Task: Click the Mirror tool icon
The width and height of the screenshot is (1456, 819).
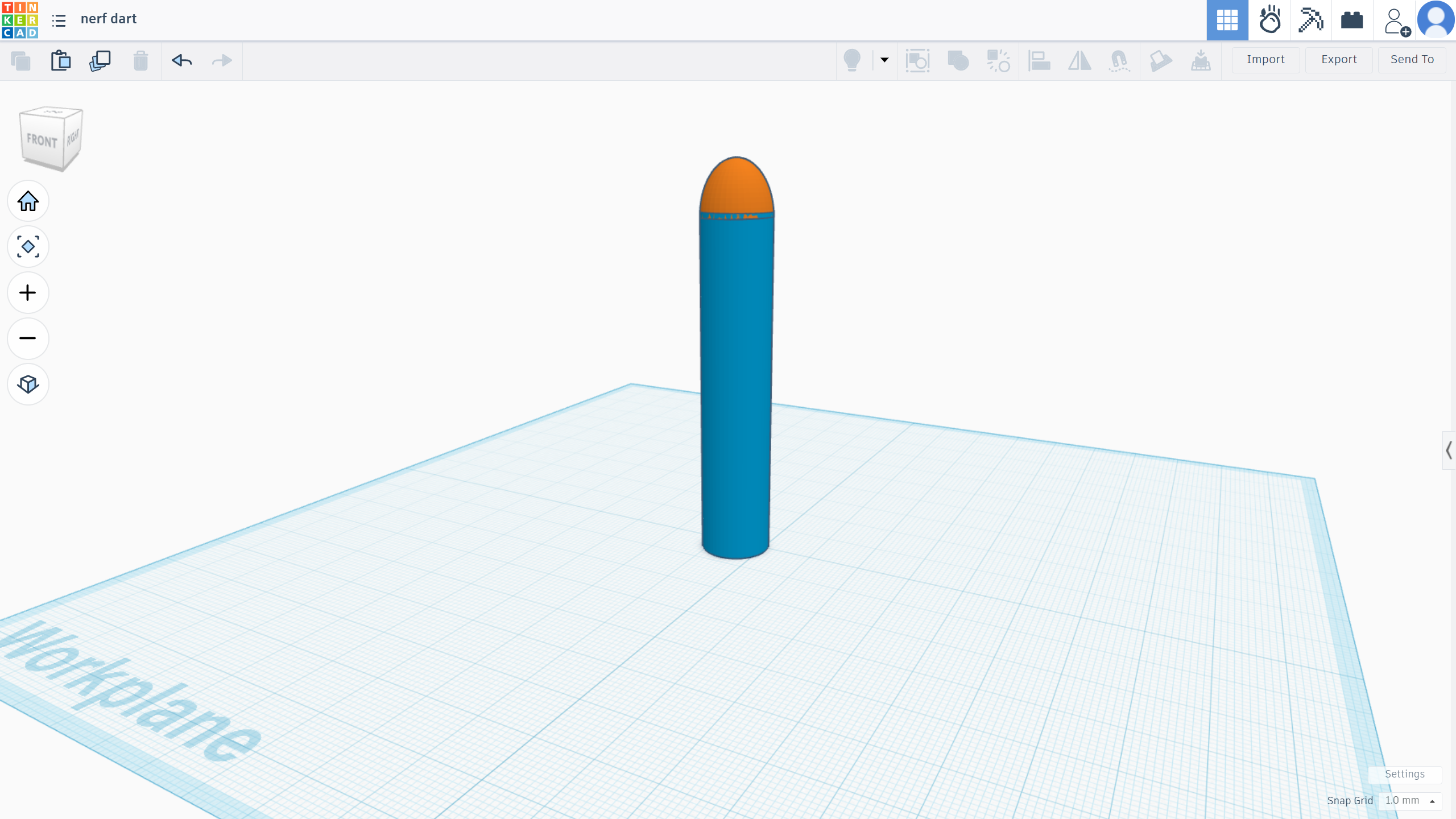Action: [x=1079, y=60]
